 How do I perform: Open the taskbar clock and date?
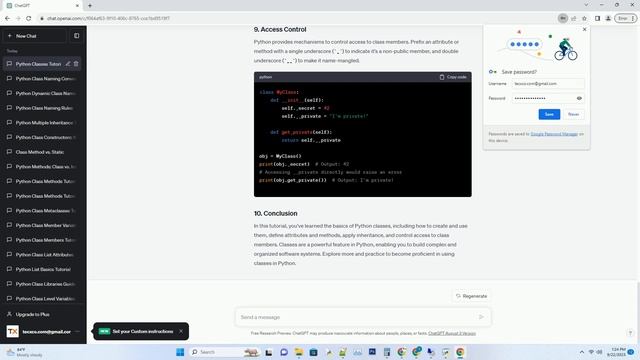tap(616, 352)
